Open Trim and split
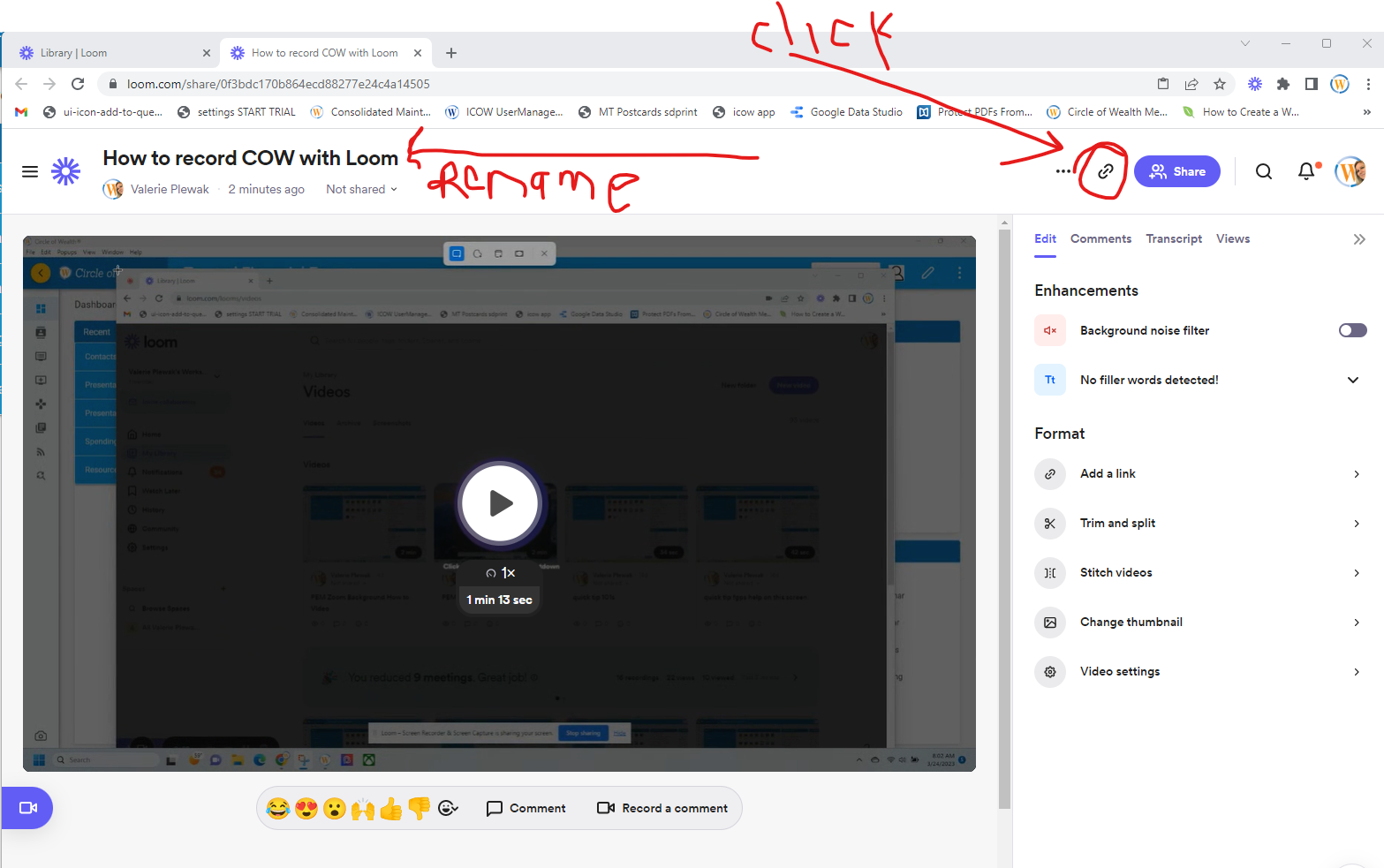 1200,524
